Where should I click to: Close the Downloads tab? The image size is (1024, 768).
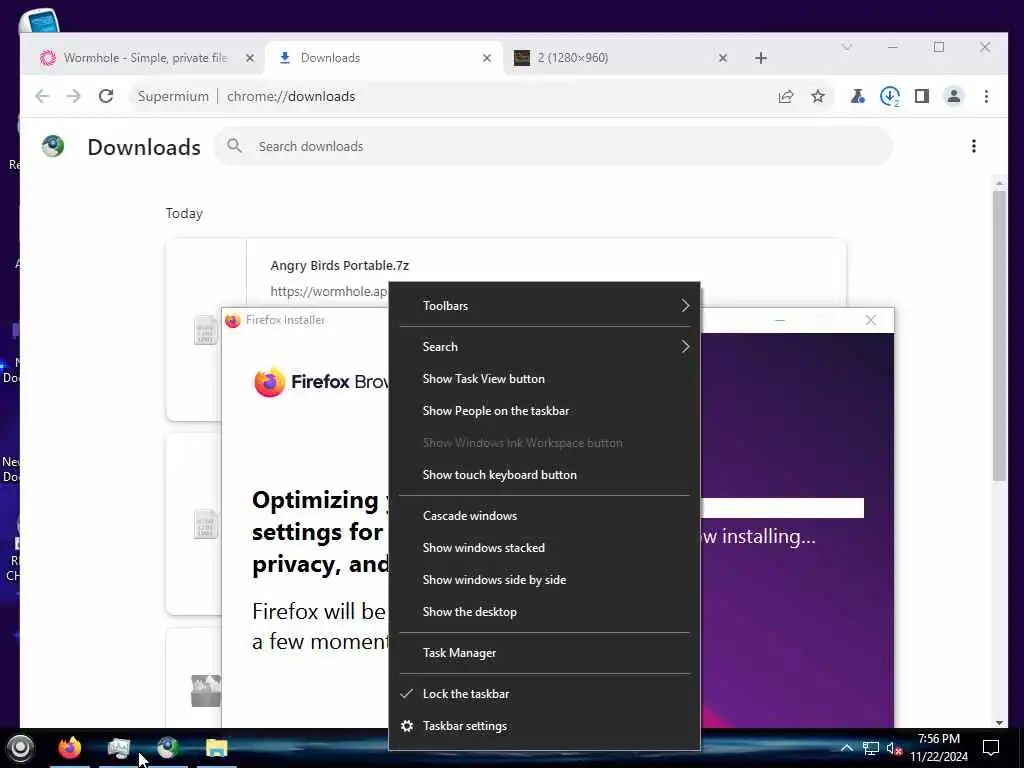[x=487, y=58]
